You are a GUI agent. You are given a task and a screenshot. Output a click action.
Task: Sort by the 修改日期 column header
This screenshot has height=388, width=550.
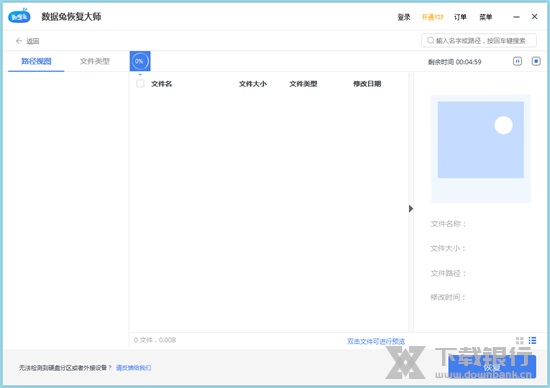367,84
